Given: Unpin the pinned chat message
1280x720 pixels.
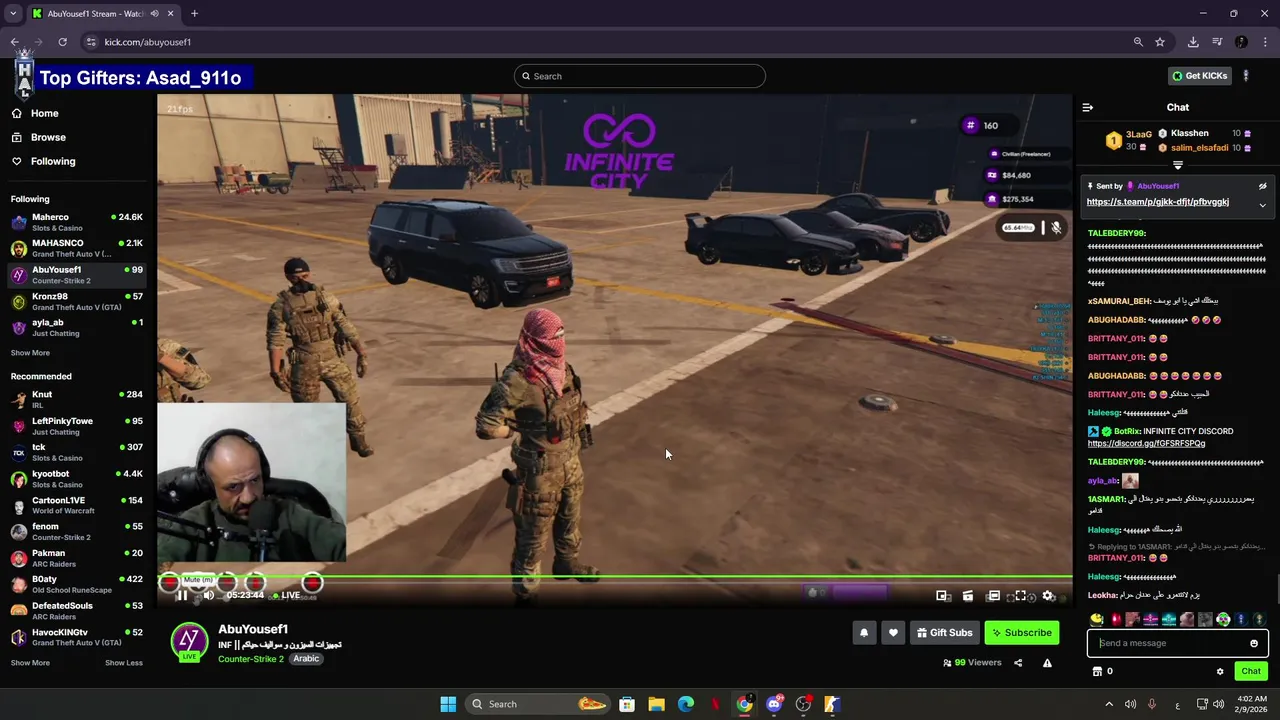Looking at the screenshot, I should click(x=1262, y=186).
